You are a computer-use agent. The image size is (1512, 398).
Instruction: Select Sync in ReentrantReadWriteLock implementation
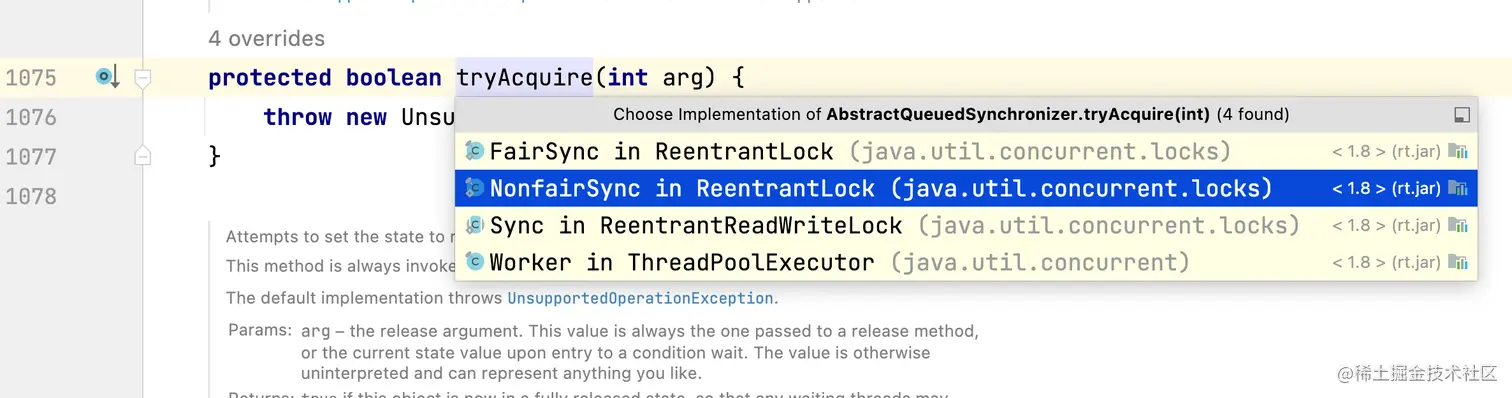point(966,226)
